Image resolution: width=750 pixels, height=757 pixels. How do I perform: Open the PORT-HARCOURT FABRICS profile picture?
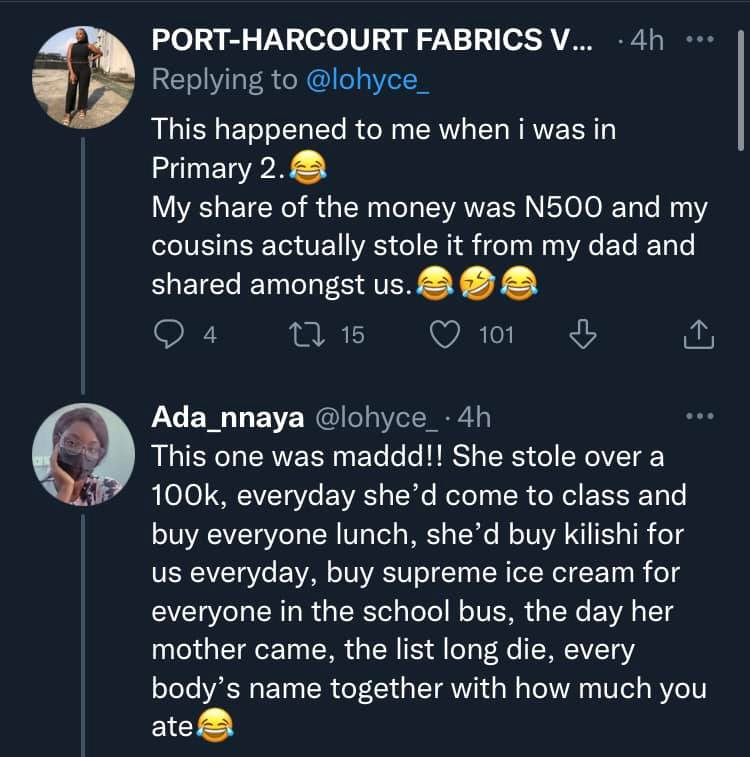point(83,77)
